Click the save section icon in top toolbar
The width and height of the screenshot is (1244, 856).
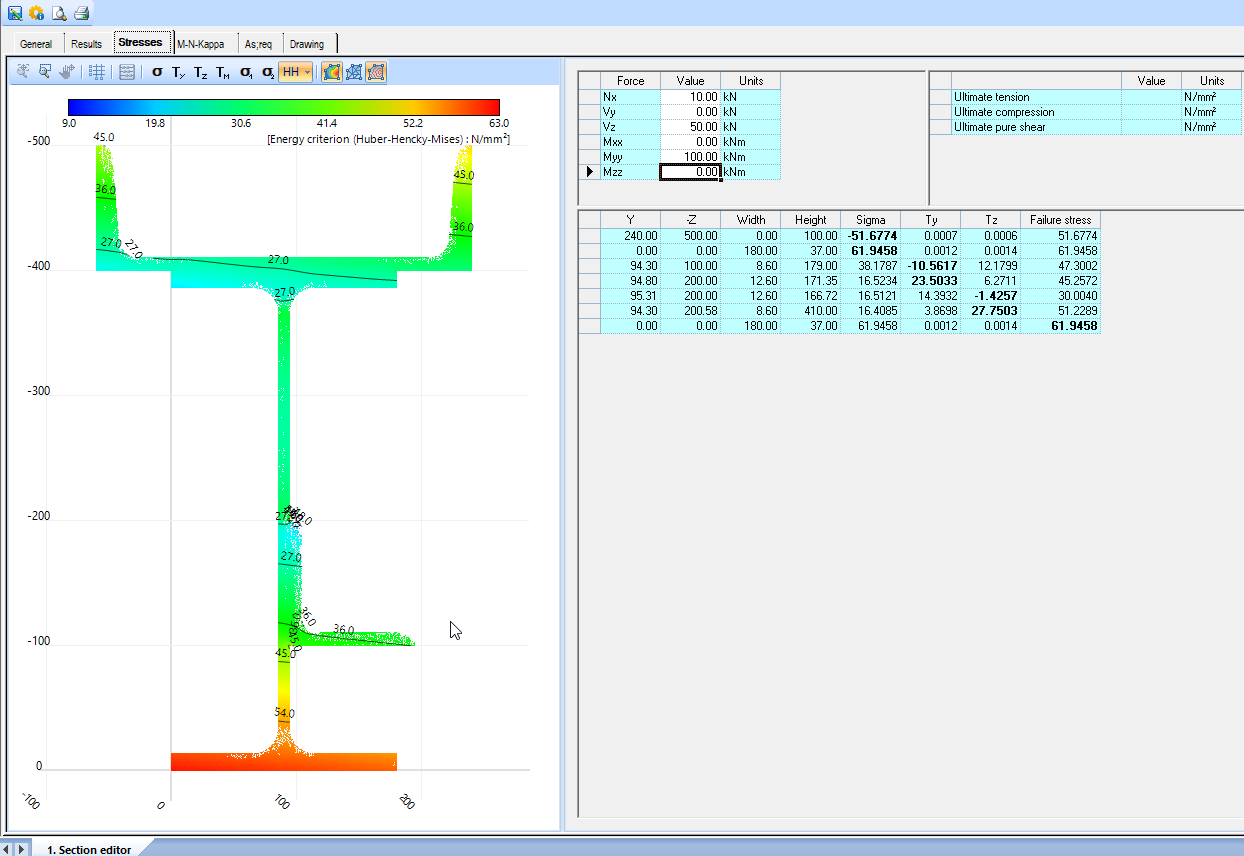click(x=15, y=13)
